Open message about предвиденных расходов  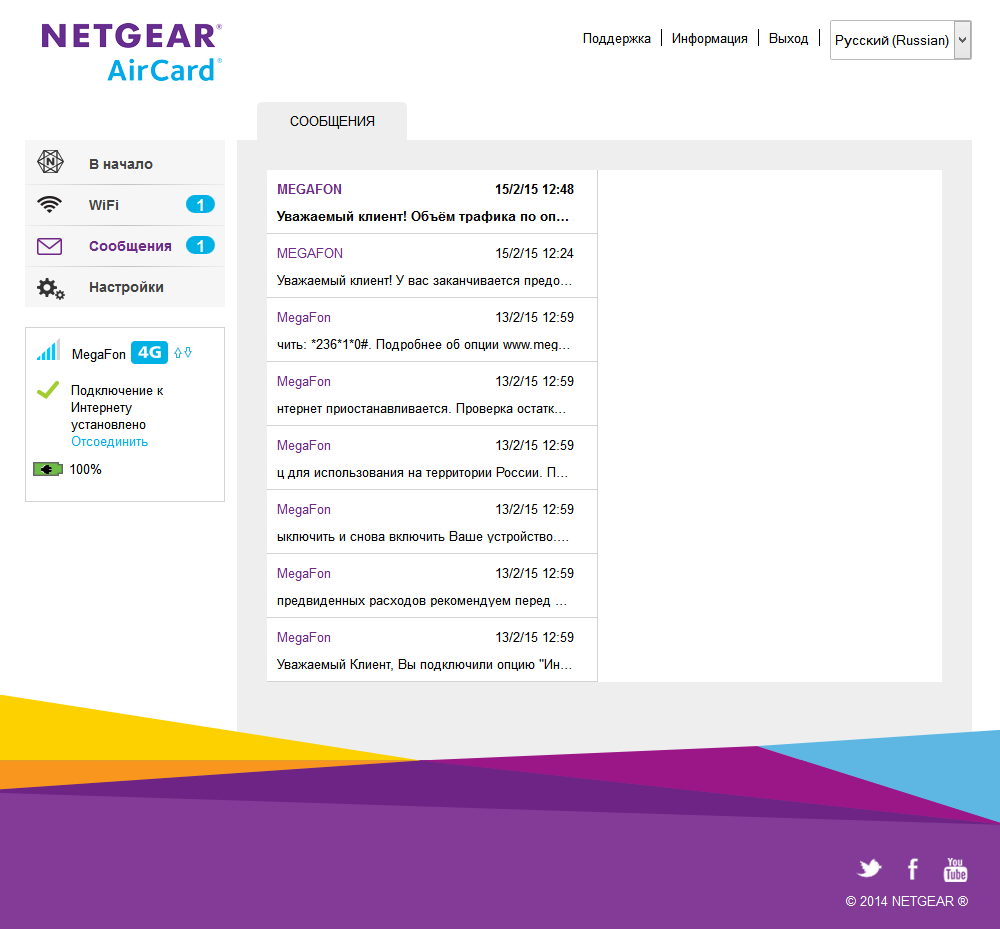tap(432, 585)
